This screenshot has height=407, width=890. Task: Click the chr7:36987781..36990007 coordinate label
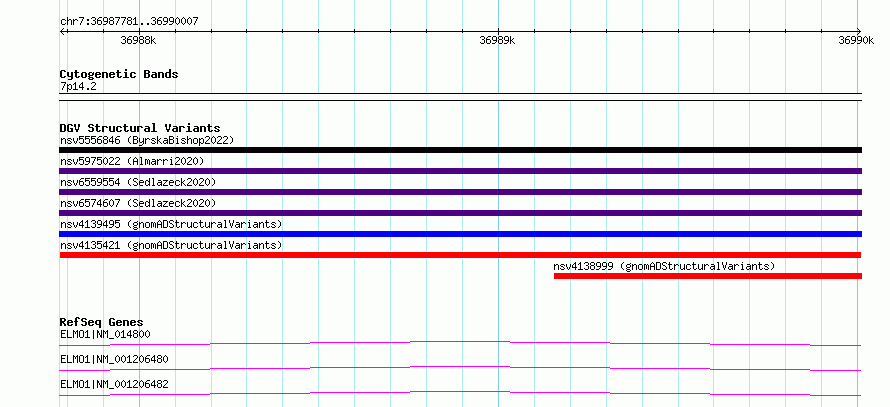pos(129,22)
